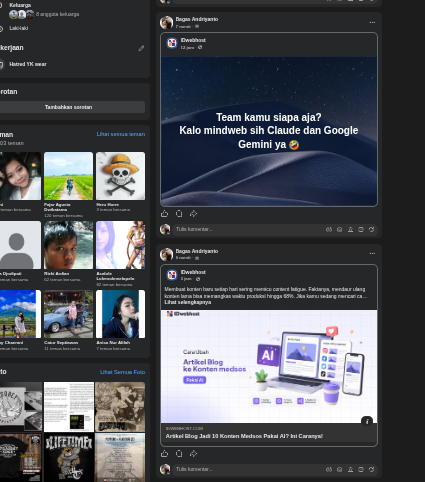The height and width of the screenshot is (482, 425).
Task: Open the 'Team kamu siapa aja?' shared image
Action: [269, 131]
